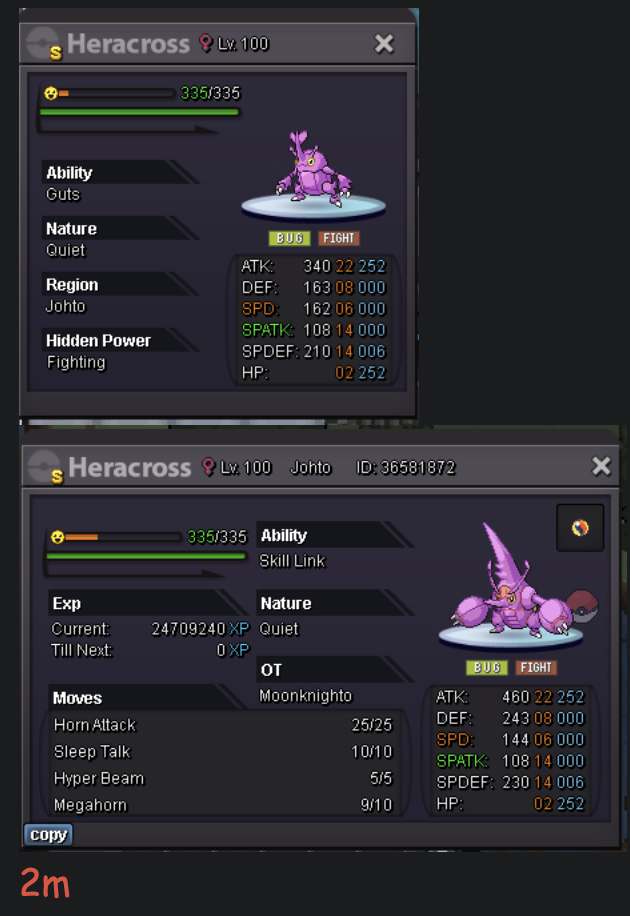630x916 pixels.
Task: Click the green HP bar in the top window
Action: [140, 112]
